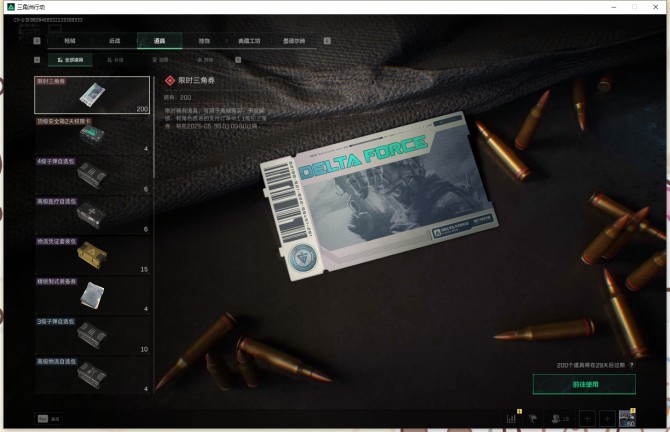
Task: Open the friends list icon
Action: 560,419
